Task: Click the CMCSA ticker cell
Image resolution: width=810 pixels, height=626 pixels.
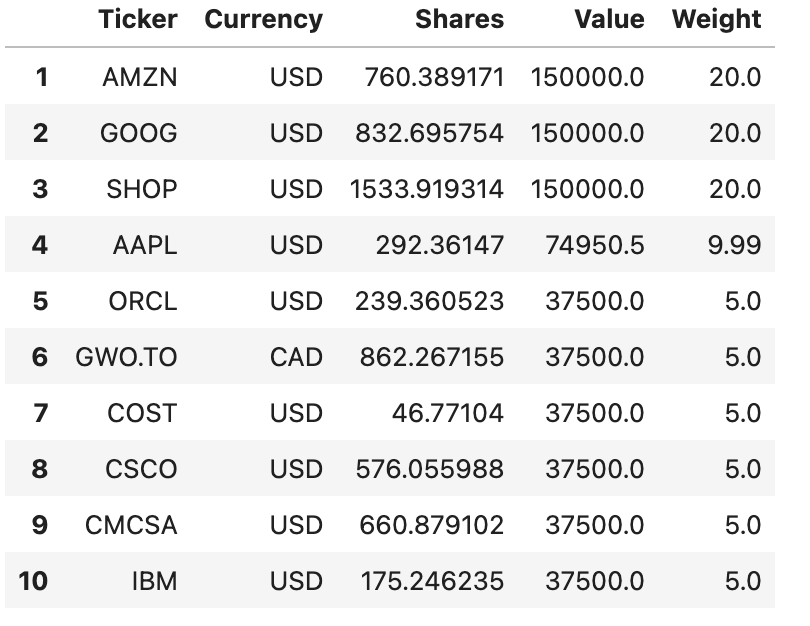Action: 131,525
